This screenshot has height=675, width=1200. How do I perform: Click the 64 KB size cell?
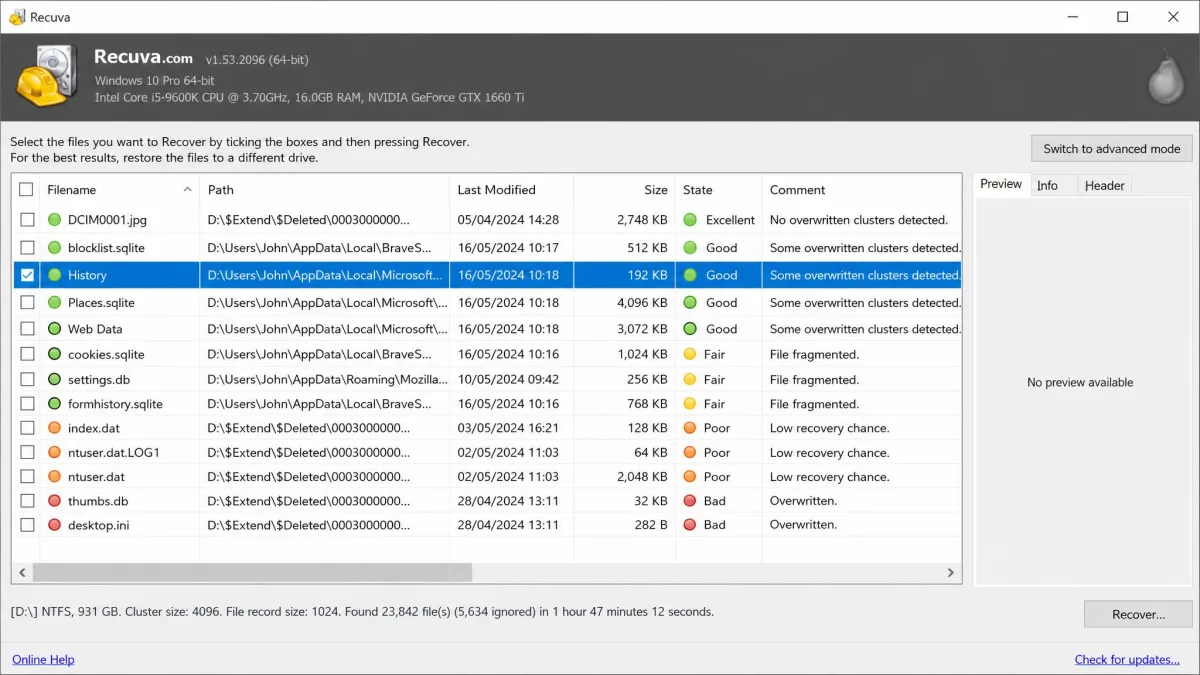tap(650, 453)
